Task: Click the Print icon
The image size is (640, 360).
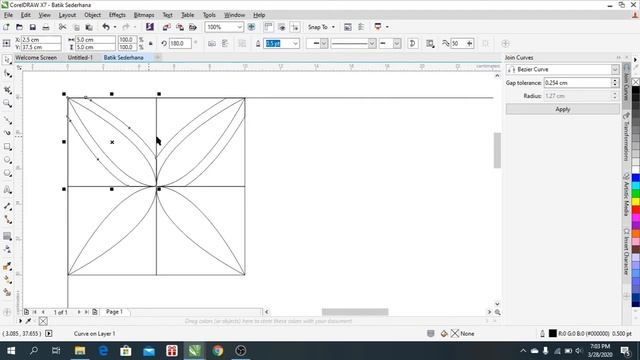Action: pyautogui.click(x=46, y=27)
